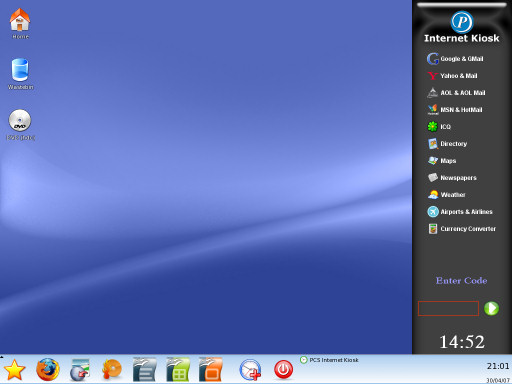Click the red power button icon
The image size is (512, 384).
[283, 369]
